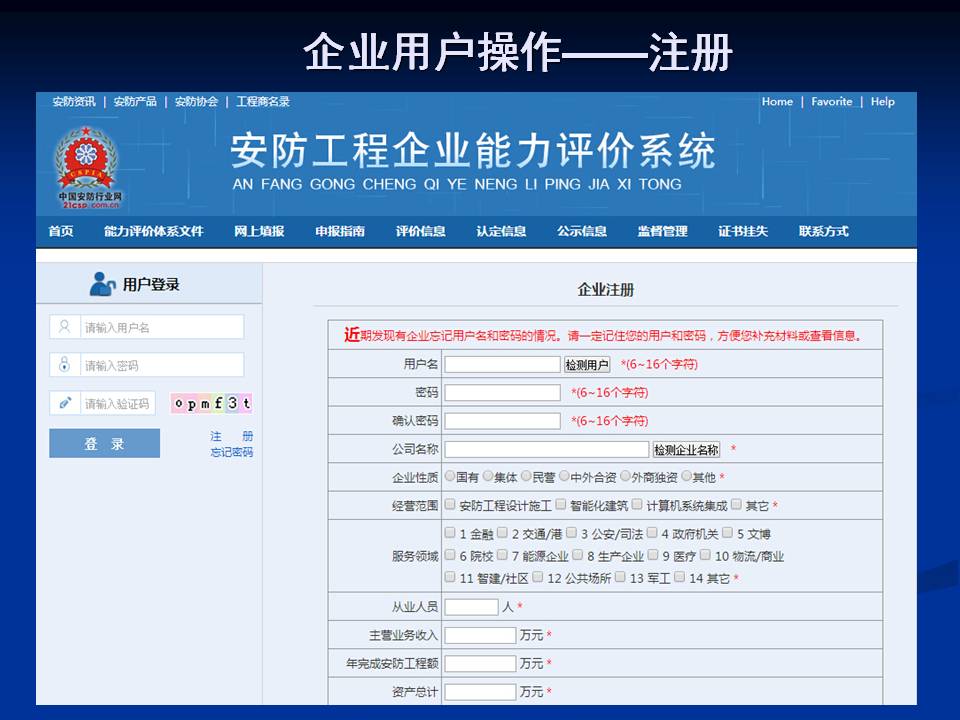Go to 公示信息 menu
Screen dimensions: 960x720
coord(582,231)
